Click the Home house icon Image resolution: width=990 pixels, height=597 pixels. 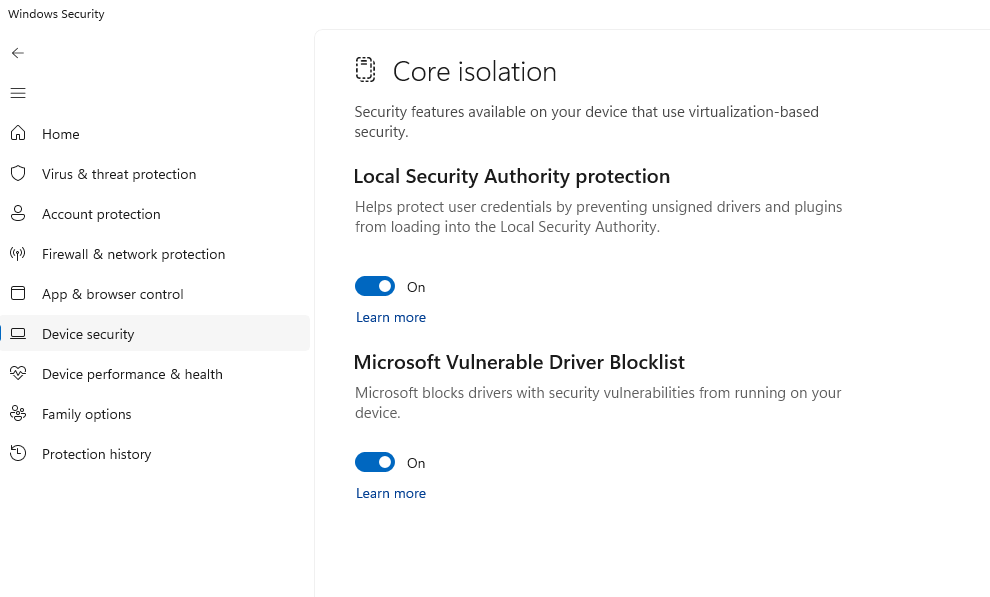[18, 133]
